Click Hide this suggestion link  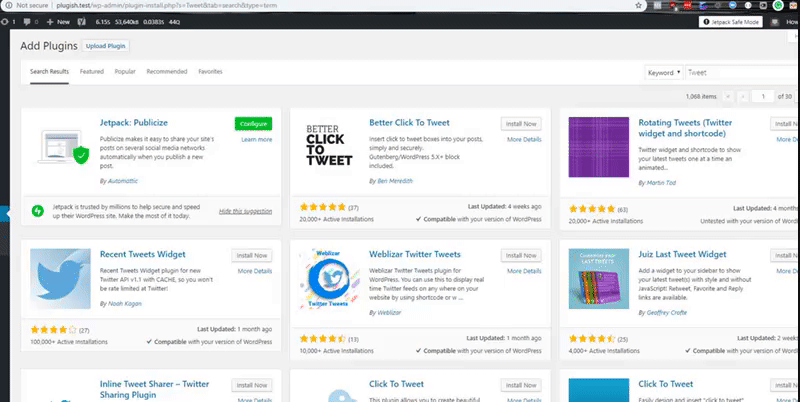245,211
